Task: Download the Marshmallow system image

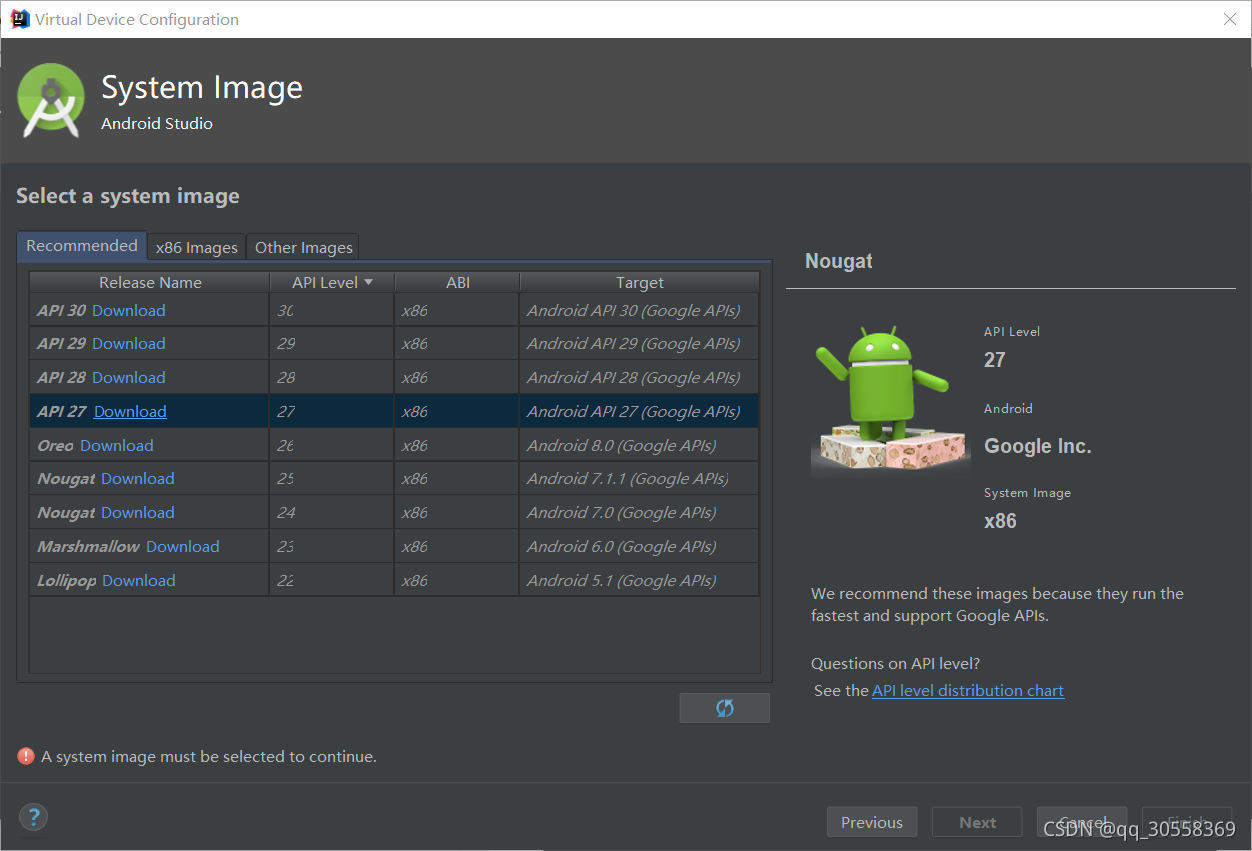Action: [183, 546]
